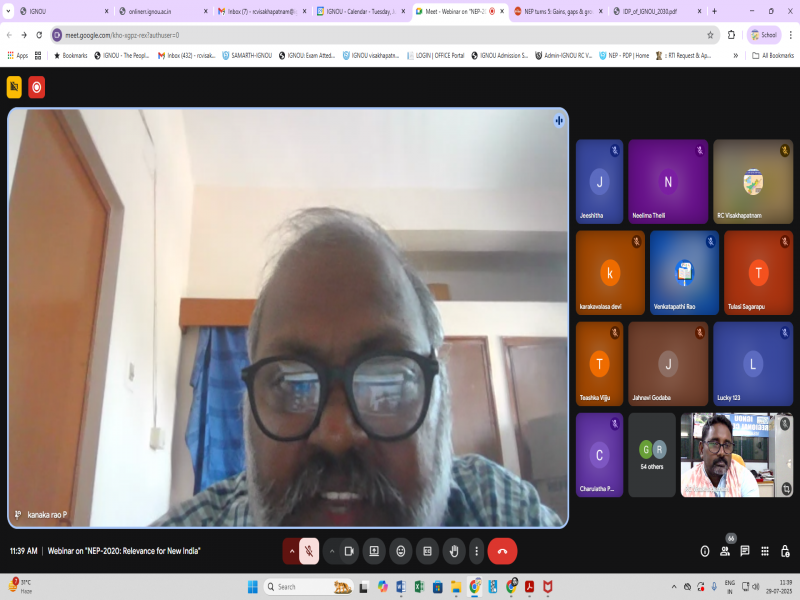
Task: Select the RC Visakhapatnam participant tile
Action: click(x=753, y=182)
